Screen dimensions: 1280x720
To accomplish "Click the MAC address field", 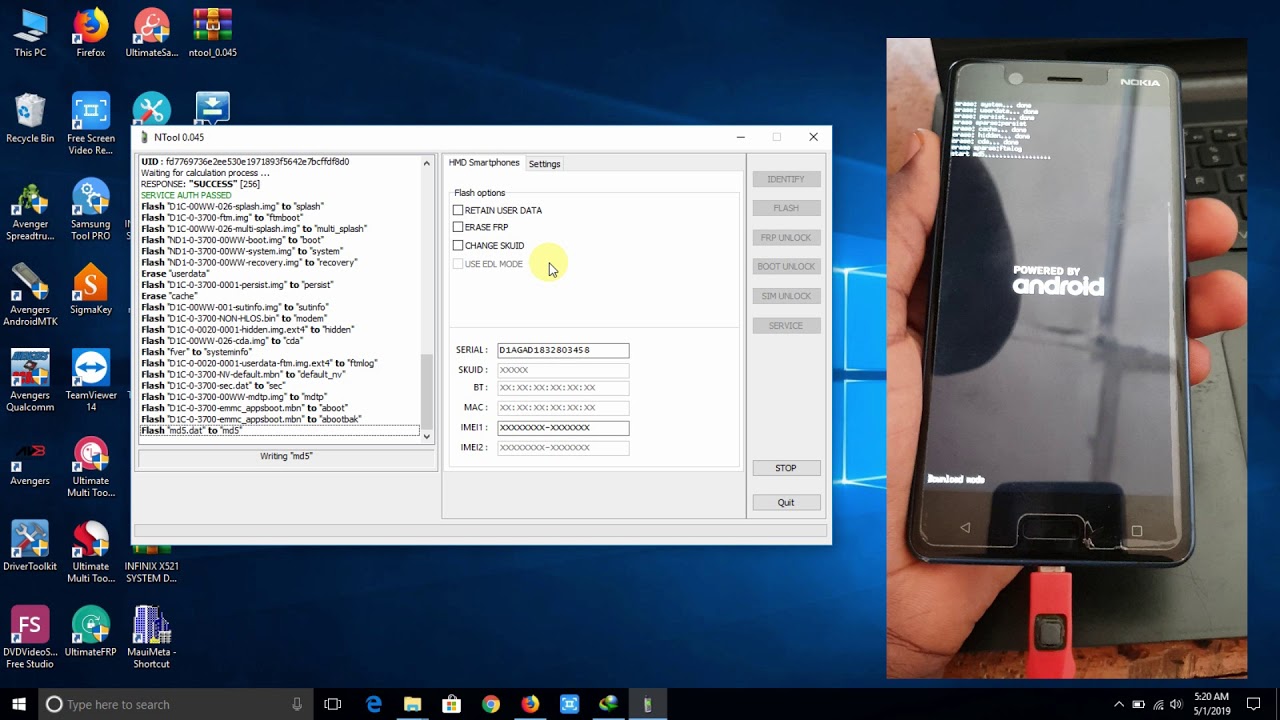I will click(x=563, y=408).
